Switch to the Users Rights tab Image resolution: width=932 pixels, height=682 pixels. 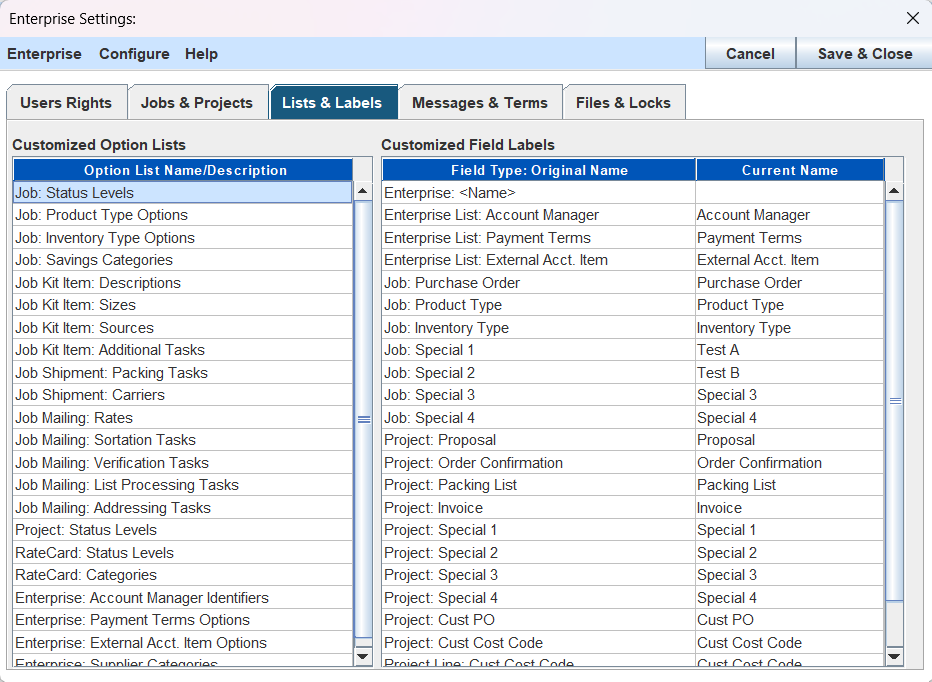coord(66,103)
